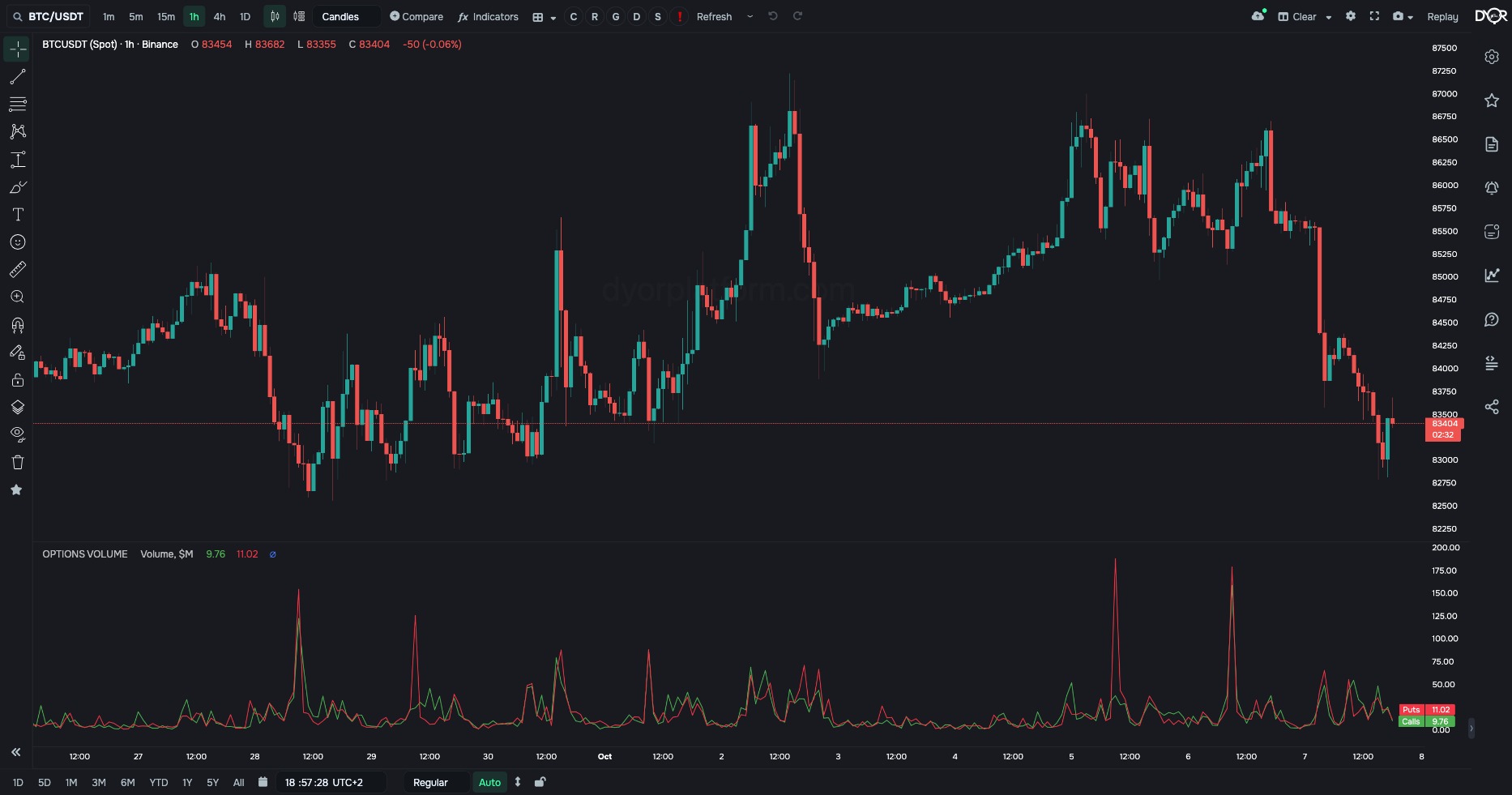Image resolution: width=1512 pixels, height=795 pixels.
Task: Open the alerts bell icon on right
Action: click(x=1492, y=188)
